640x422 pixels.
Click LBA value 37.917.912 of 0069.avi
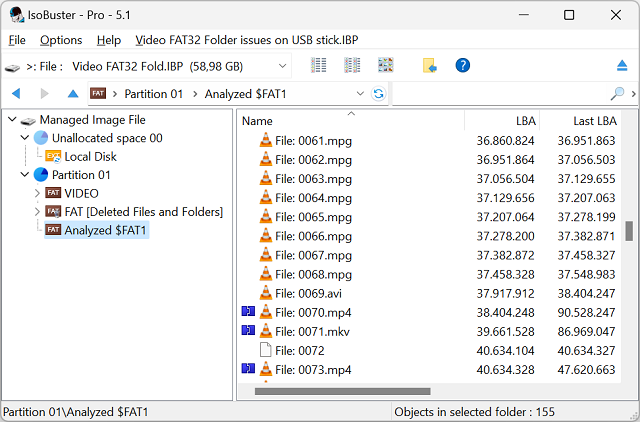[x=505, y=293]
